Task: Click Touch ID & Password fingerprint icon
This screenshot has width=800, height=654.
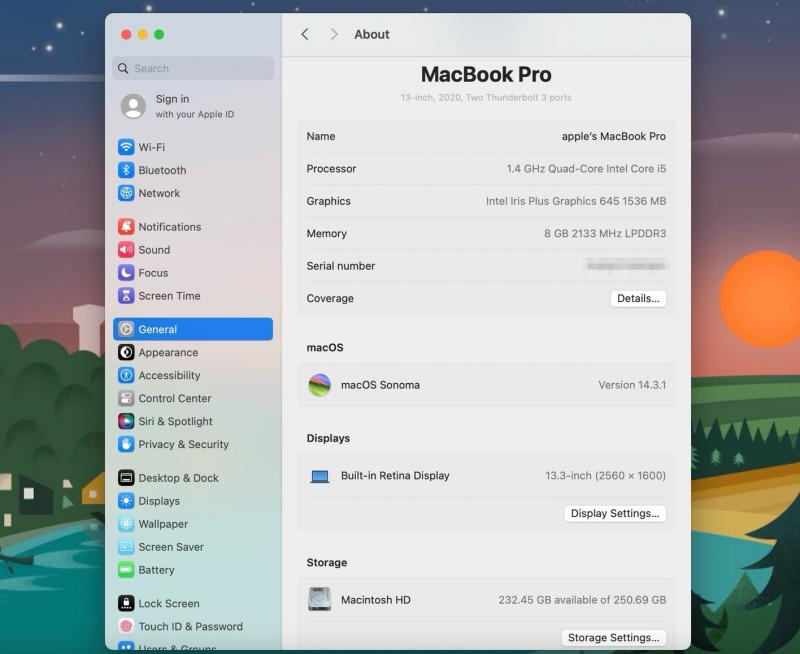Action: [x=126, y=626]
